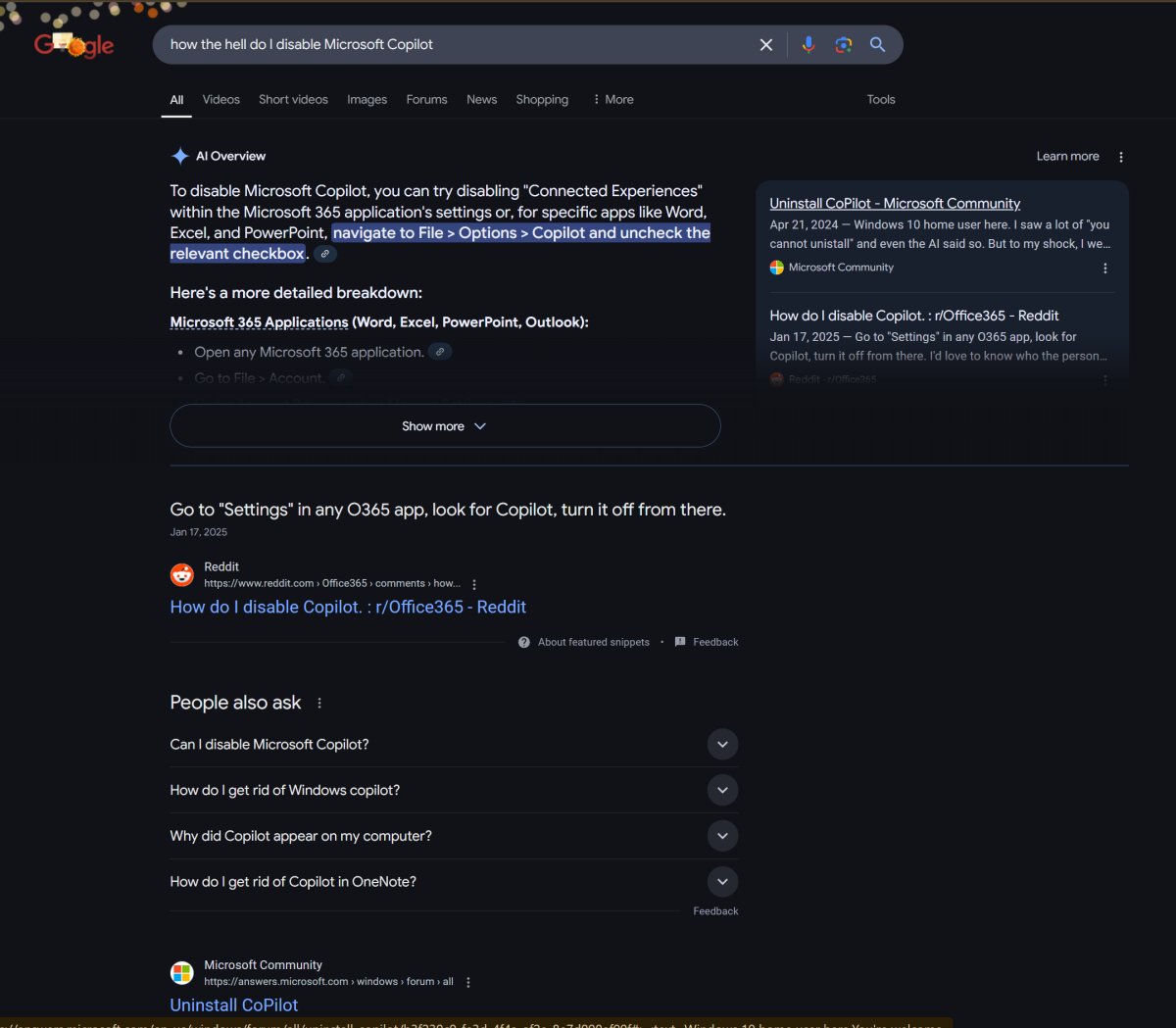Screen dimensions: 1176x1028
Task: Switch to the Forums tab
Action: pyautogui.click(x=426, y=100)
